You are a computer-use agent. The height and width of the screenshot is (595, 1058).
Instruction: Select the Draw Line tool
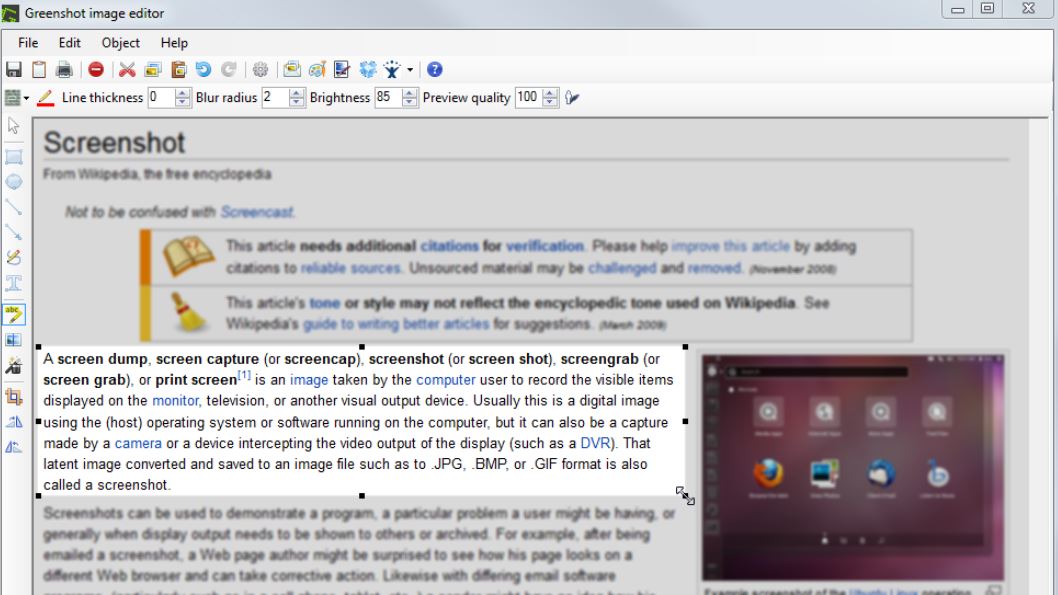pyautogui.click(x=13, y=207)
